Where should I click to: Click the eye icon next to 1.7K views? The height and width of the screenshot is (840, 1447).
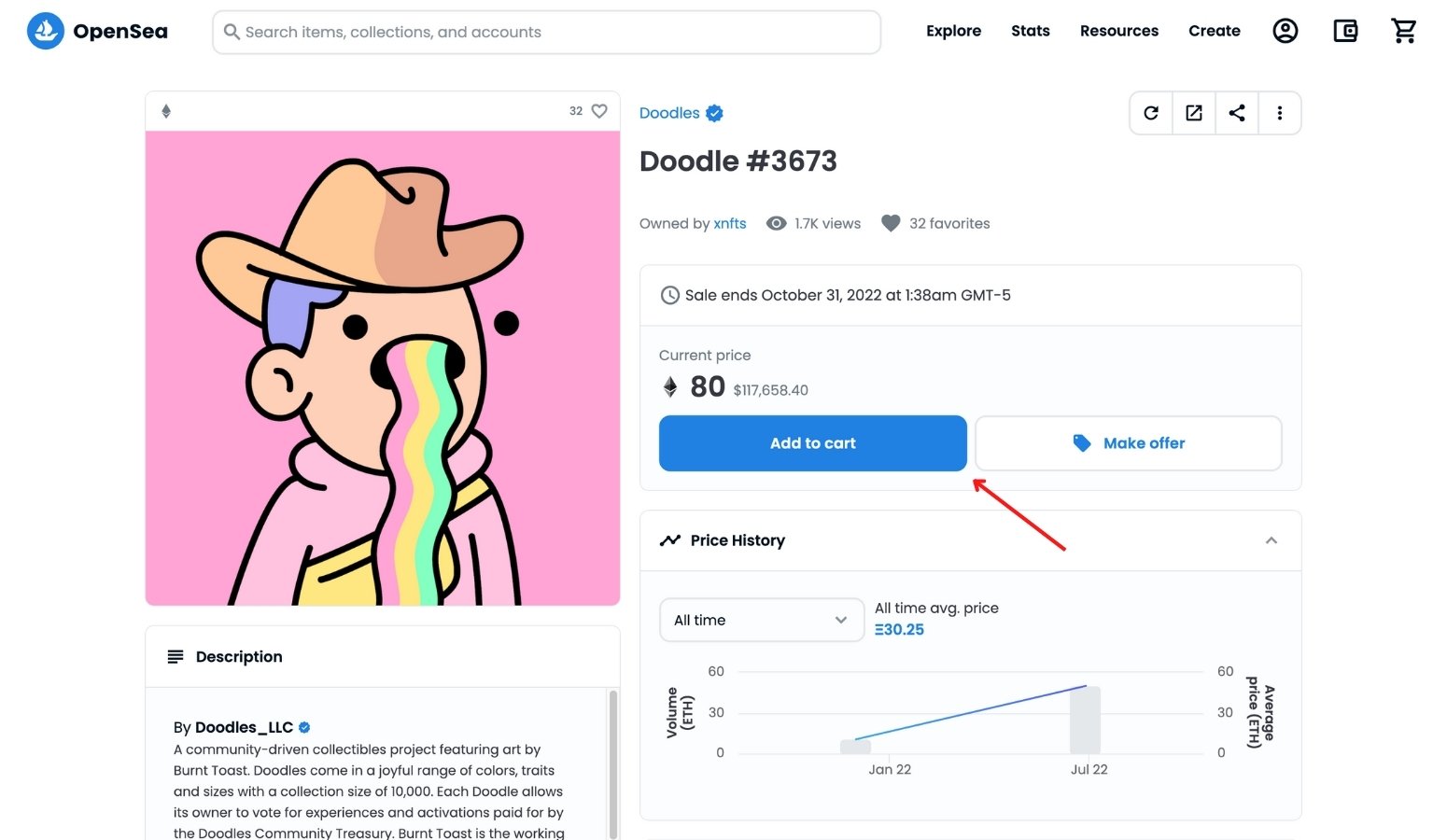tap(776, 223)
